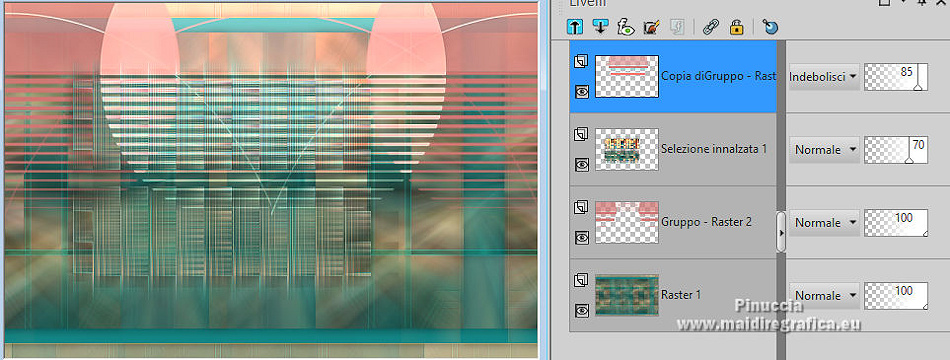Click the lock transparency padlock icon
Viewport: 950px width, 360px height.
point(736,27)
